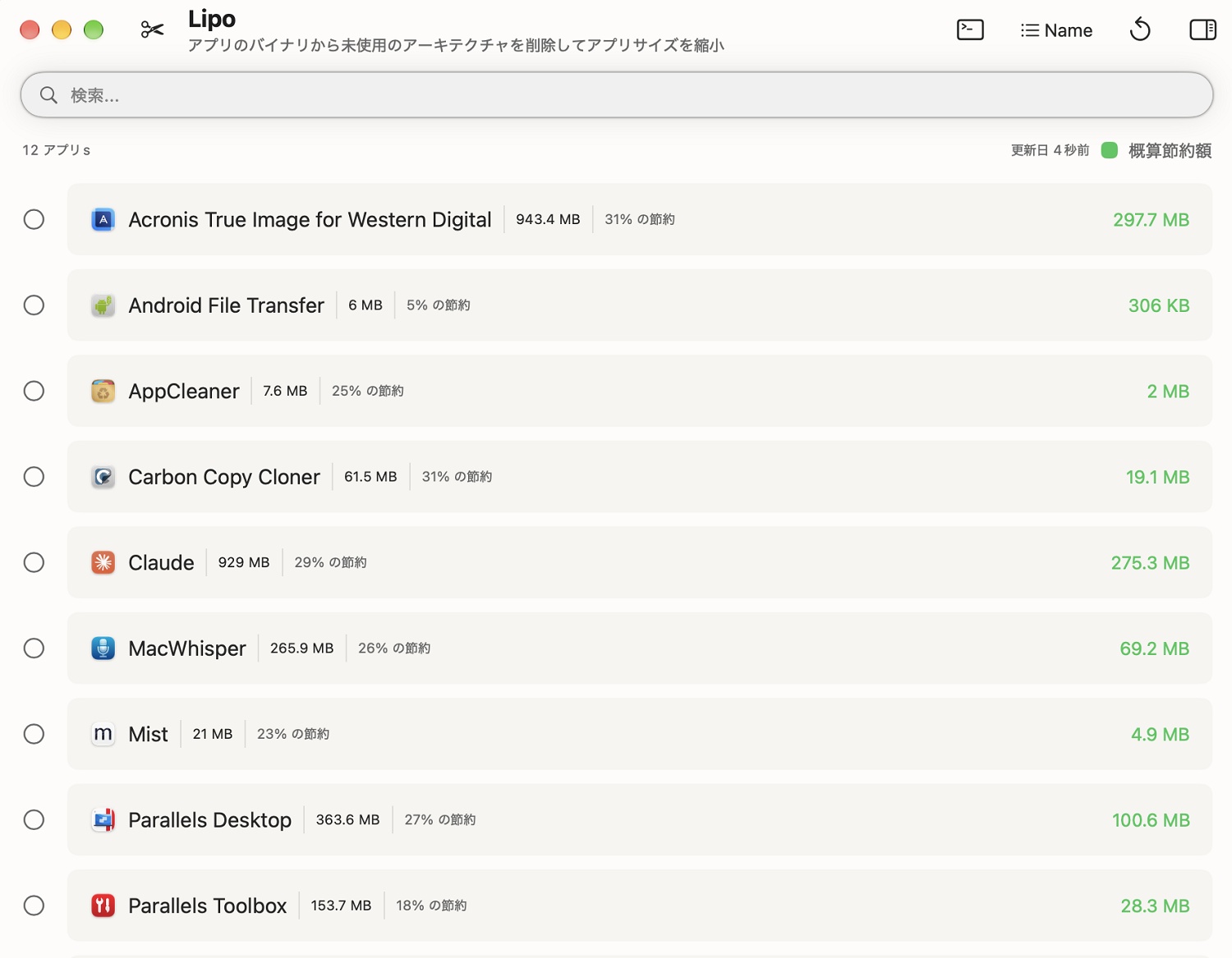
Task: Select the Mist row checkbox
Action: [34, 734]
